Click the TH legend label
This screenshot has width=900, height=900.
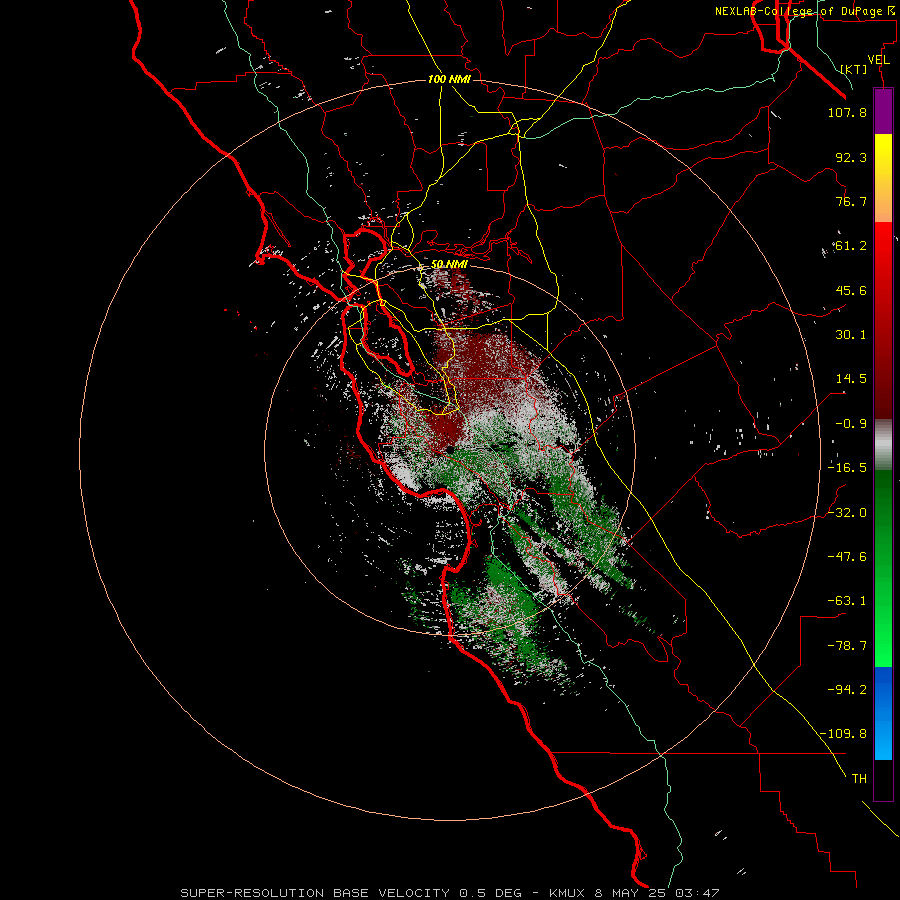(859, 779)
